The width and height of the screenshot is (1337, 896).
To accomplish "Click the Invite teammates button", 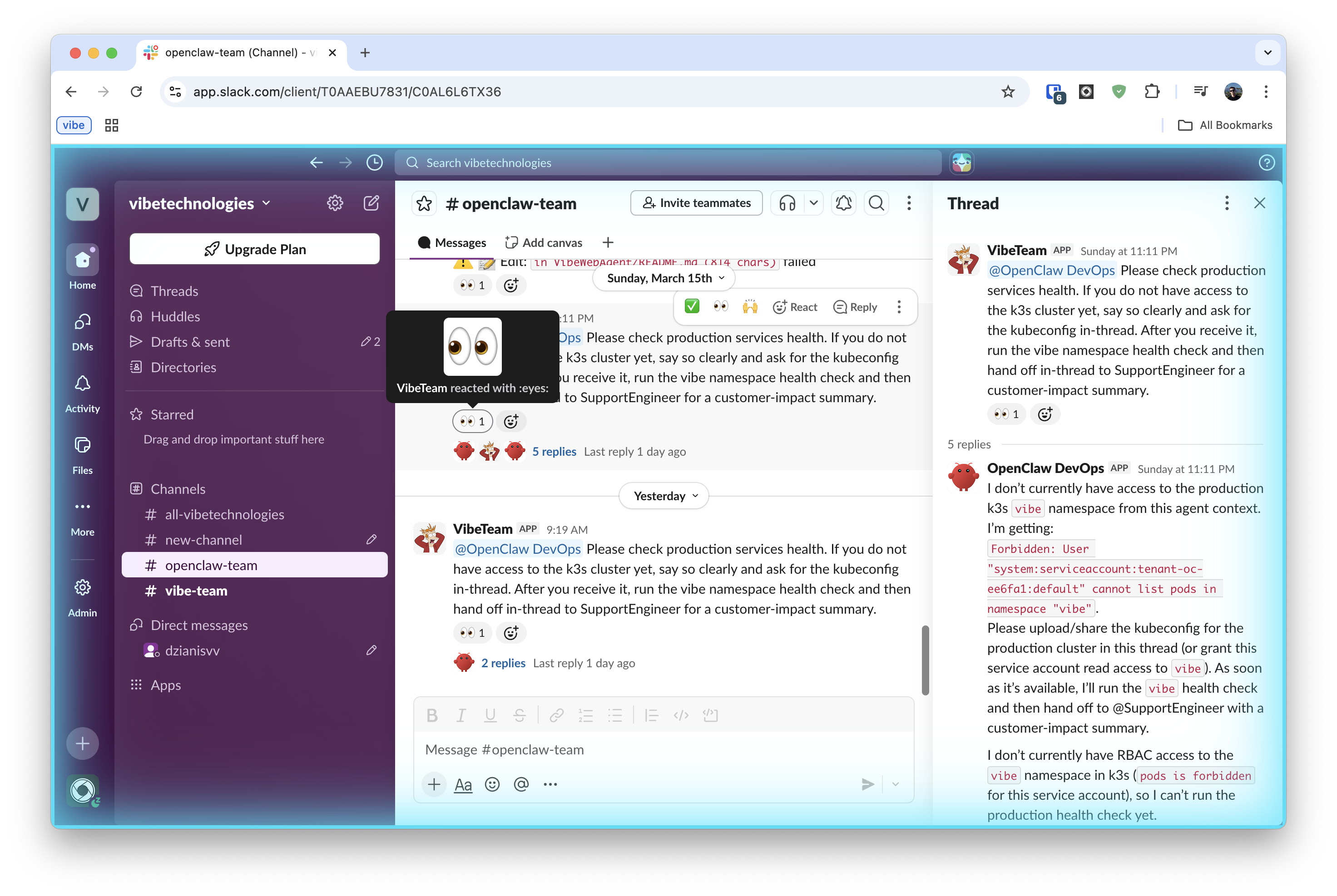I will click(x=696, y=203).
